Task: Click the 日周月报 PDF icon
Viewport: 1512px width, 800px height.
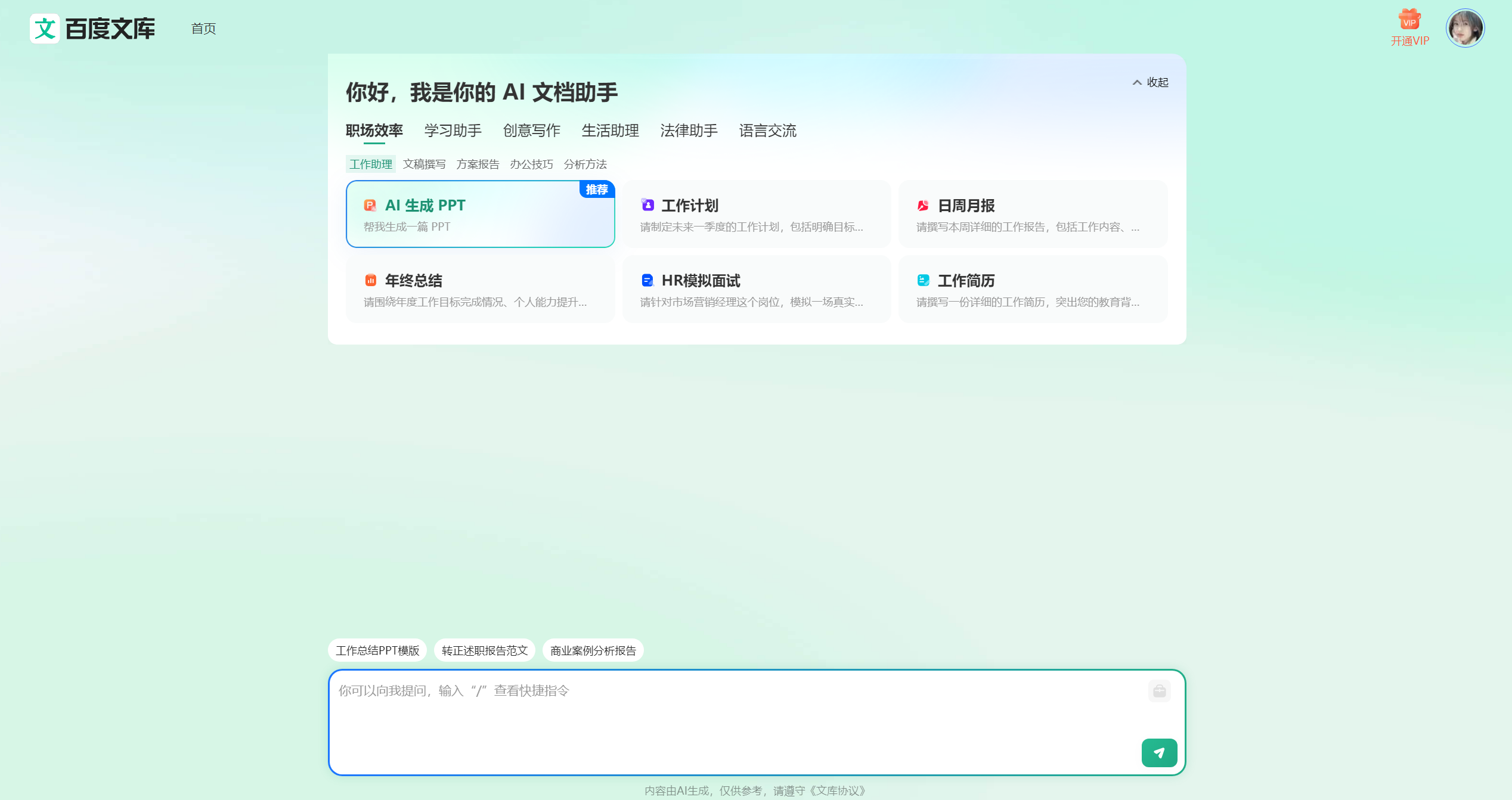Action: pyautogui.click(x=923, y=205)
